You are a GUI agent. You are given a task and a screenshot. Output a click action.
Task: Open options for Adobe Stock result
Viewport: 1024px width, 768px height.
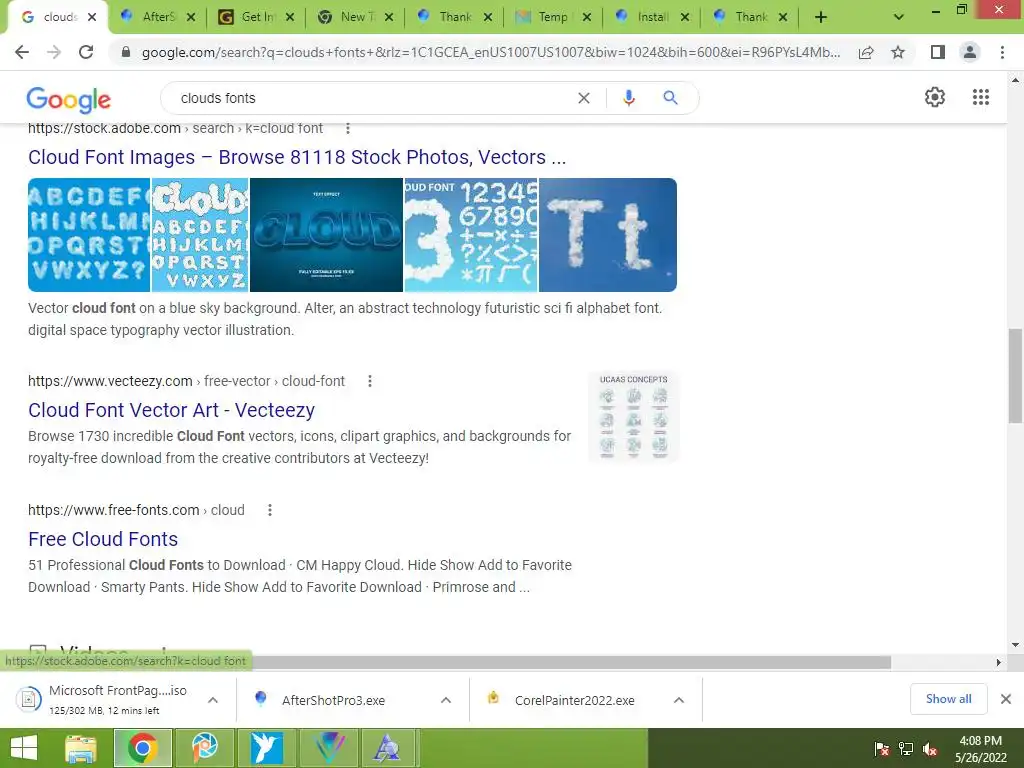tap(348, 129)
